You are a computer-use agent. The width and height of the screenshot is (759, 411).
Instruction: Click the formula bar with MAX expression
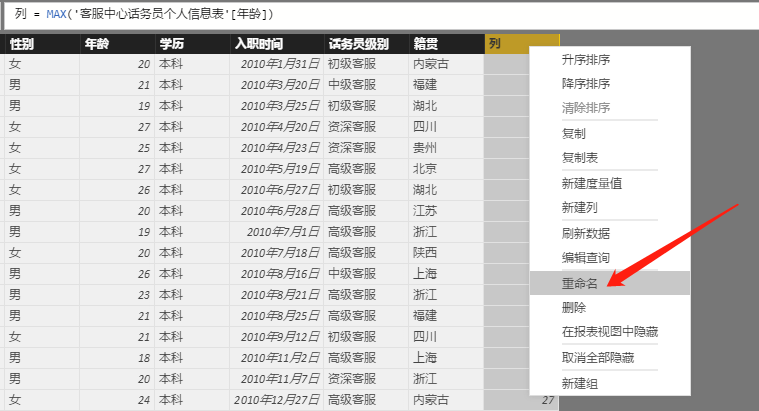point(381,15)
